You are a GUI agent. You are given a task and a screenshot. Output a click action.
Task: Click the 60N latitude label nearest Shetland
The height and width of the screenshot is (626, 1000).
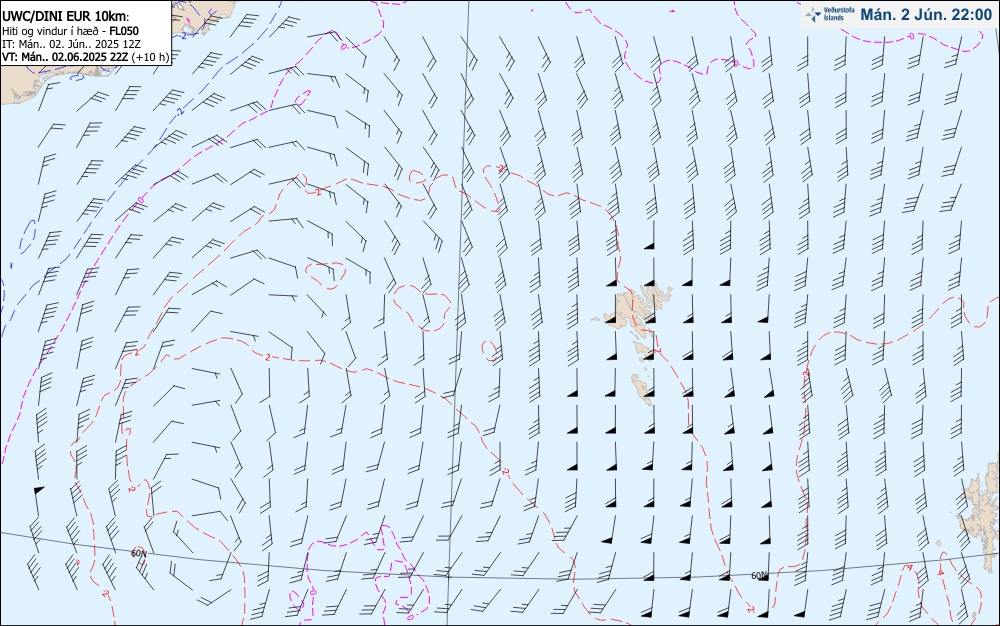pyautogui.click(x=759, y=576)
